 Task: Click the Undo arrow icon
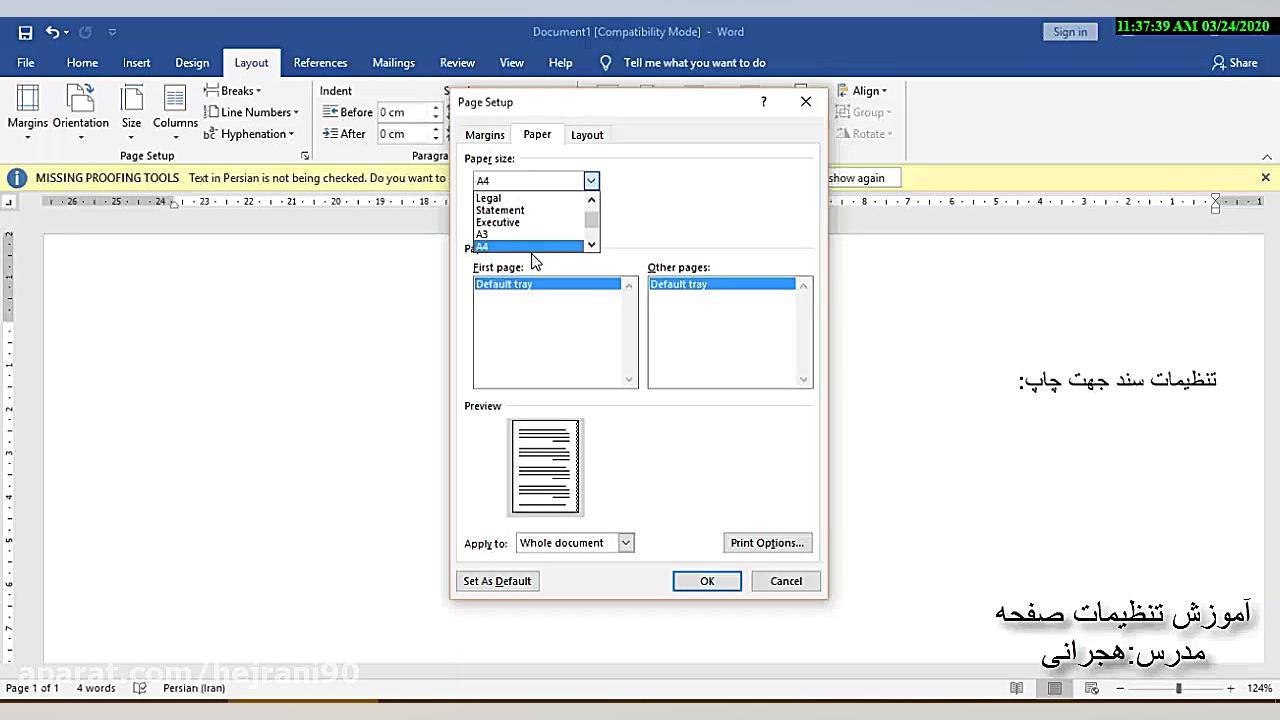52,32
